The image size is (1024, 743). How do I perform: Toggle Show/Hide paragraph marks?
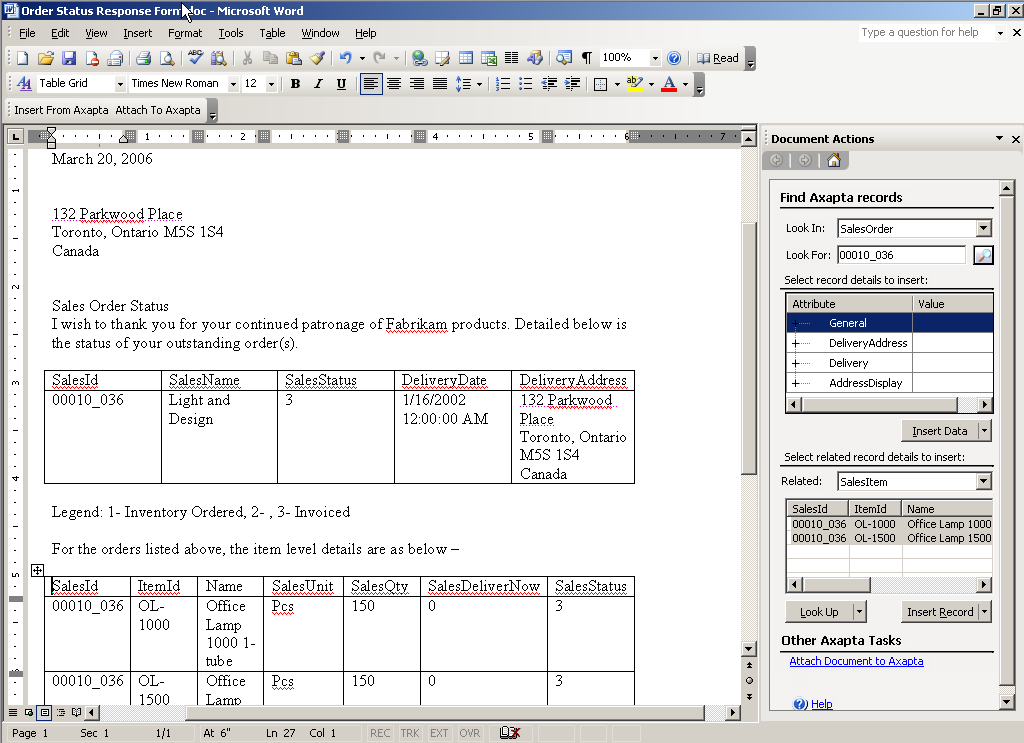click(587, 58)
